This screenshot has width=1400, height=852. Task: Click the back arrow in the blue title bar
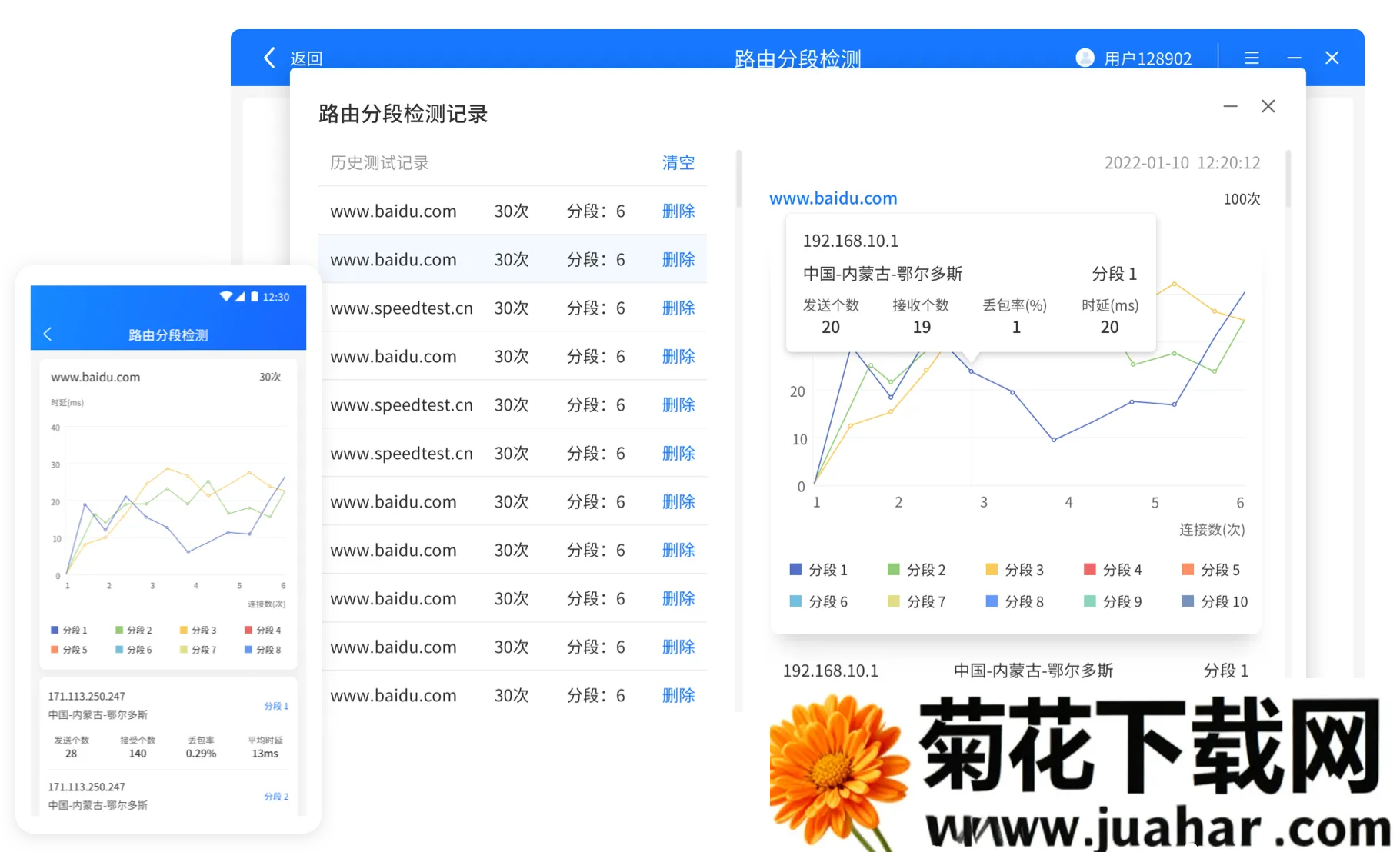[268, 58]
